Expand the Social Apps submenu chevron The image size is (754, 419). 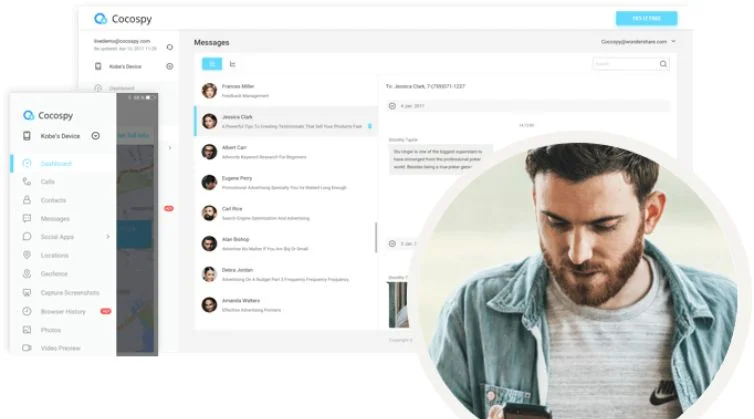point(108,237)
